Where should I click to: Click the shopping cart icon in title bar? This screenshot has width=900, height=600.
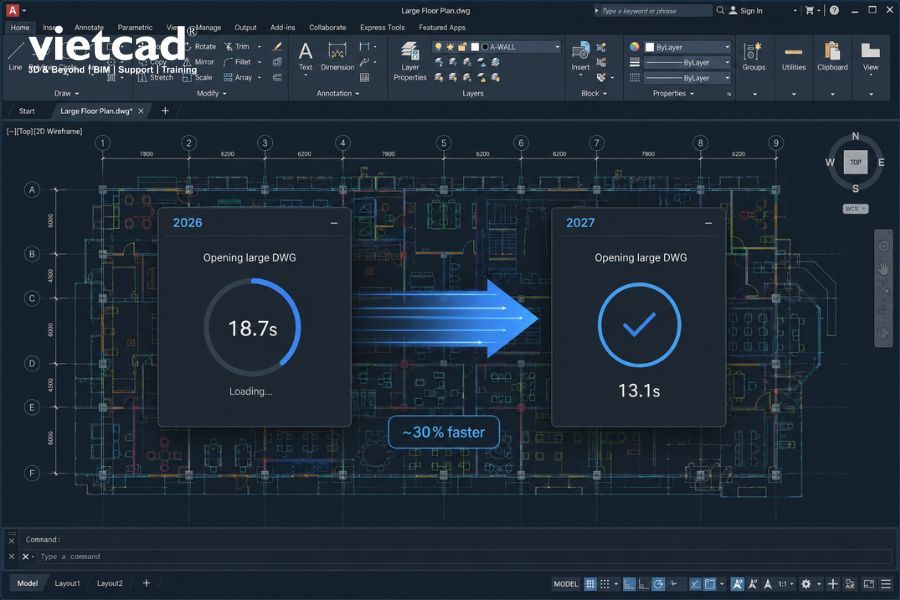809,10
